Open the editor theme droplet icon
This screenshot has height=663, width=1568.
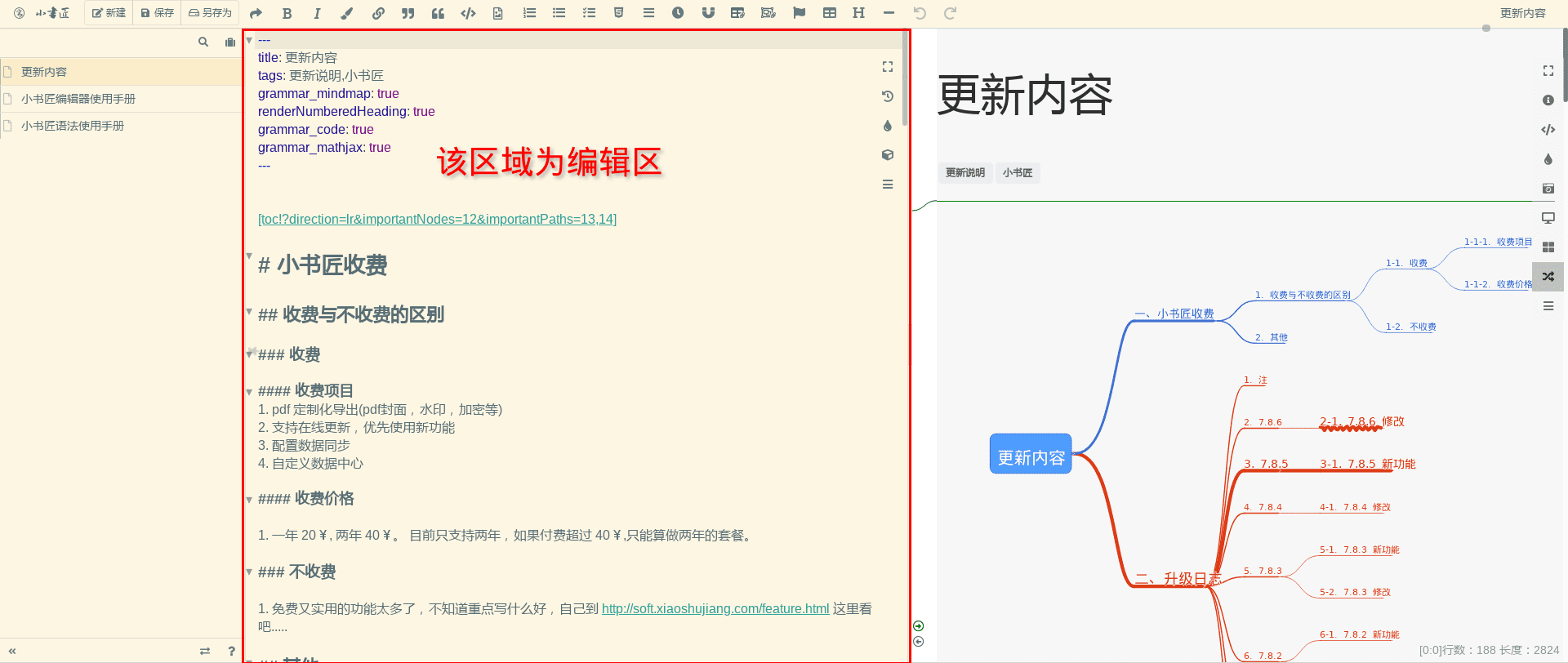(x=888, y=126)
